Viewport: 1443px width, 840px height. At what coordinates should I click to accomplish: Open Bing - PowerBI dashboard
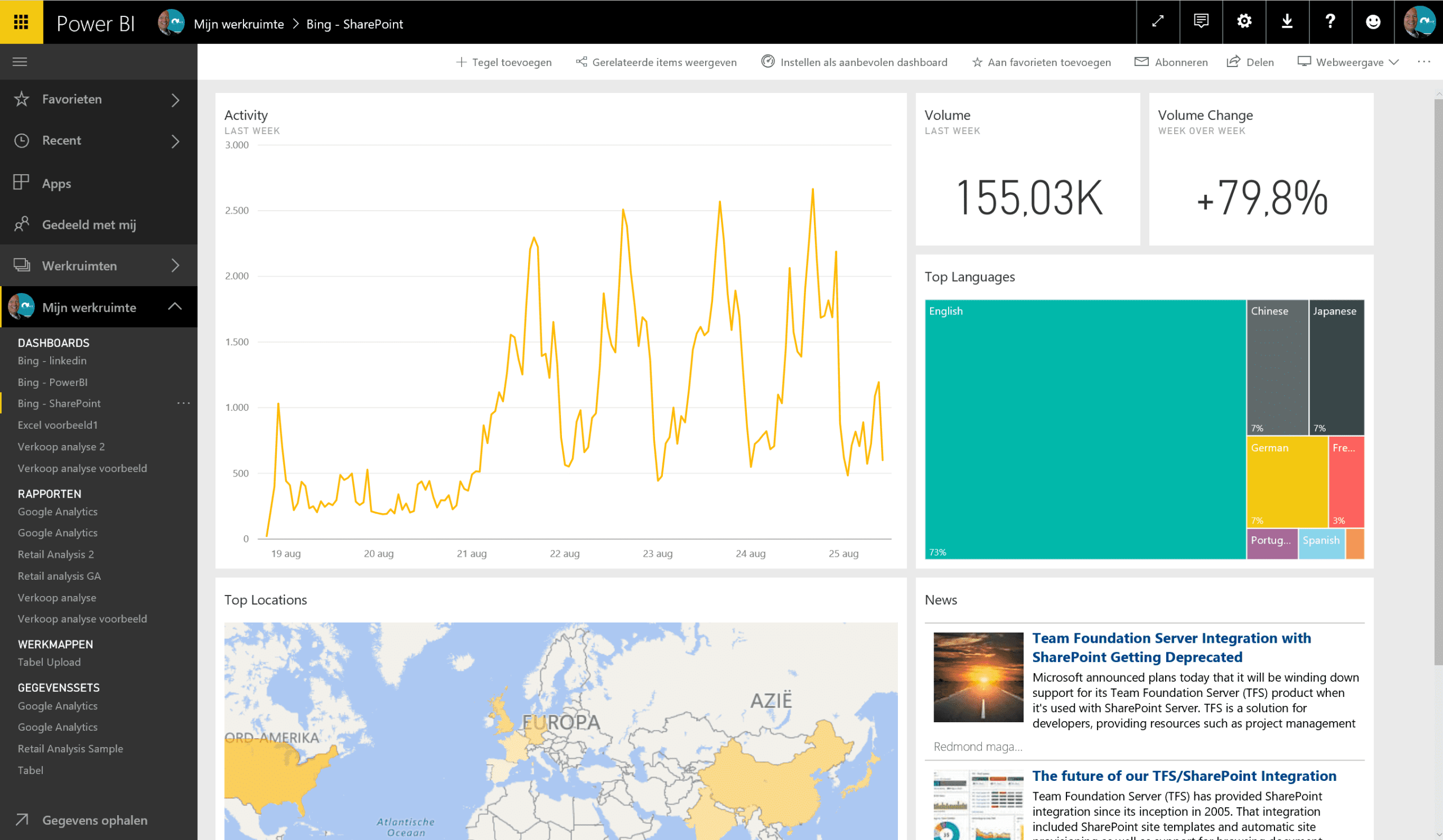coord(52,382)
